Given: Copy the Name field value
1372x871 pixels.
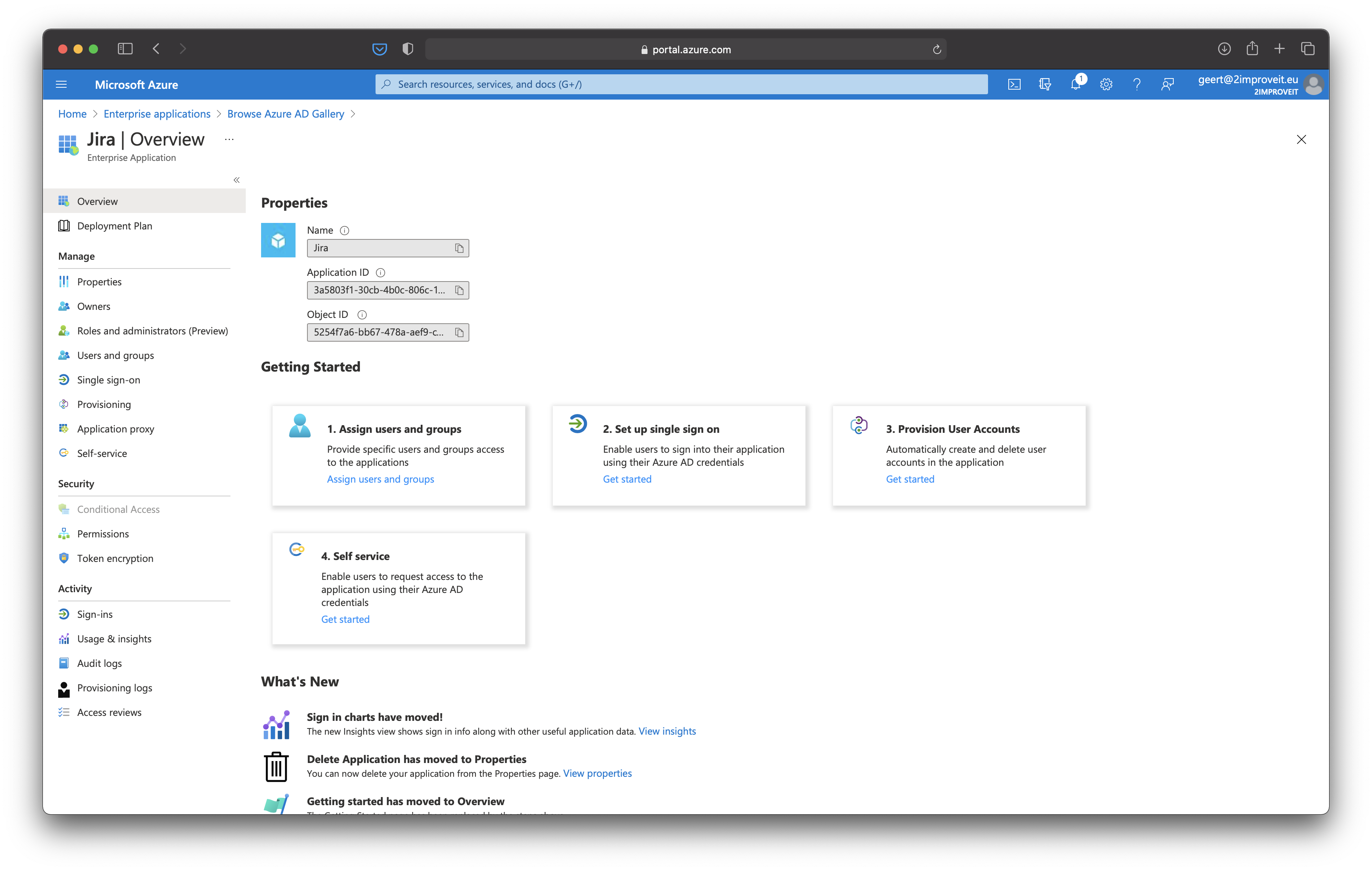Looking at the screenshot, I should click(459, 248).
